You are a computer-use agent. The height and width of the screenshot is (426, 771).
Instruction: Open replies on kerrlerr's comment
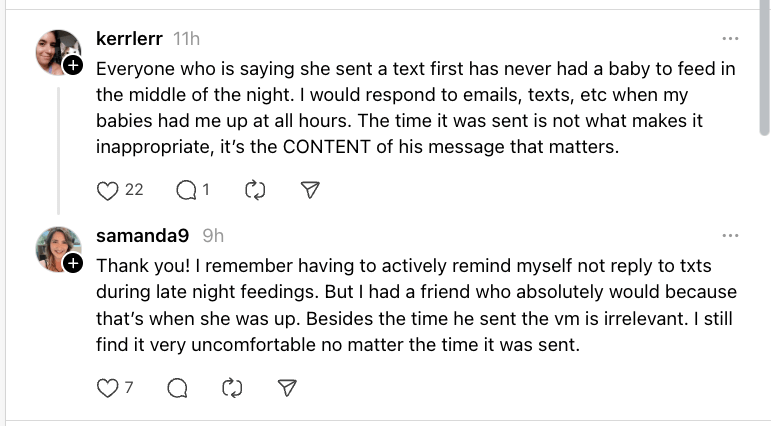[186, 190]
